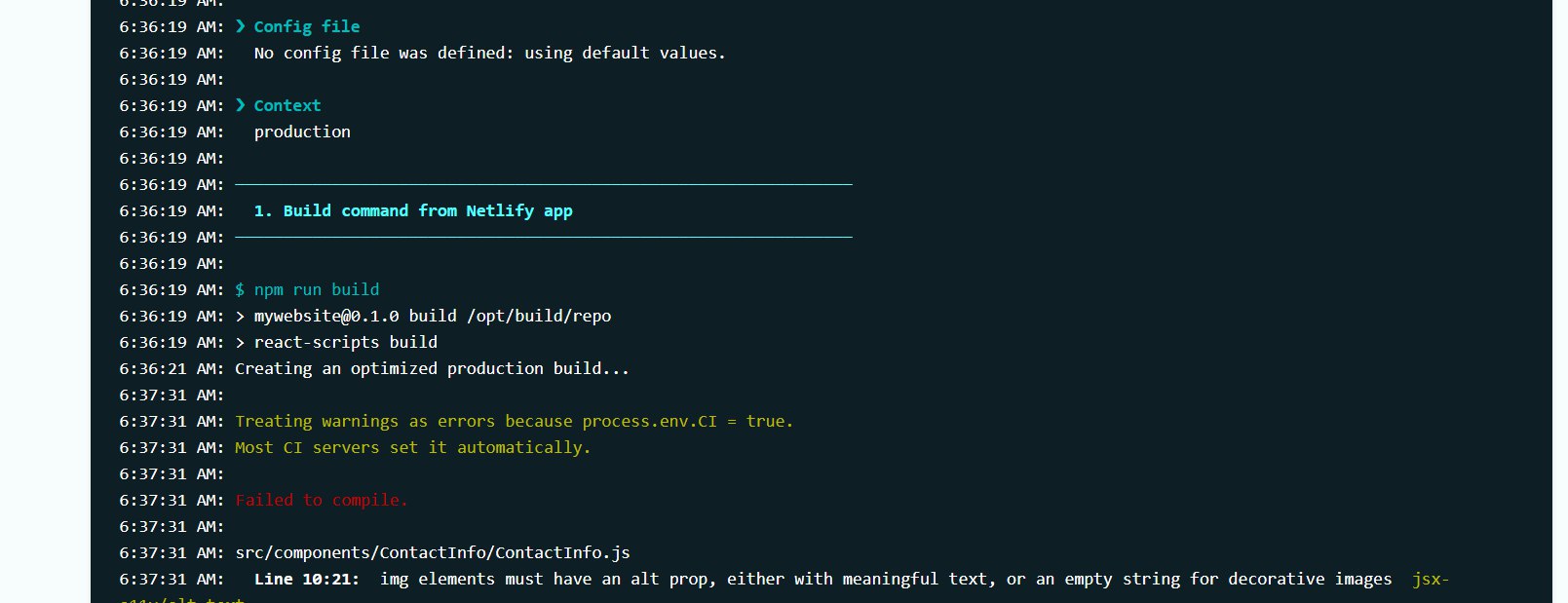Screen dimensions: 1568x603
Task: Select the 'Build command from Netlify app' heading
Action: click(x=413, y=210)
